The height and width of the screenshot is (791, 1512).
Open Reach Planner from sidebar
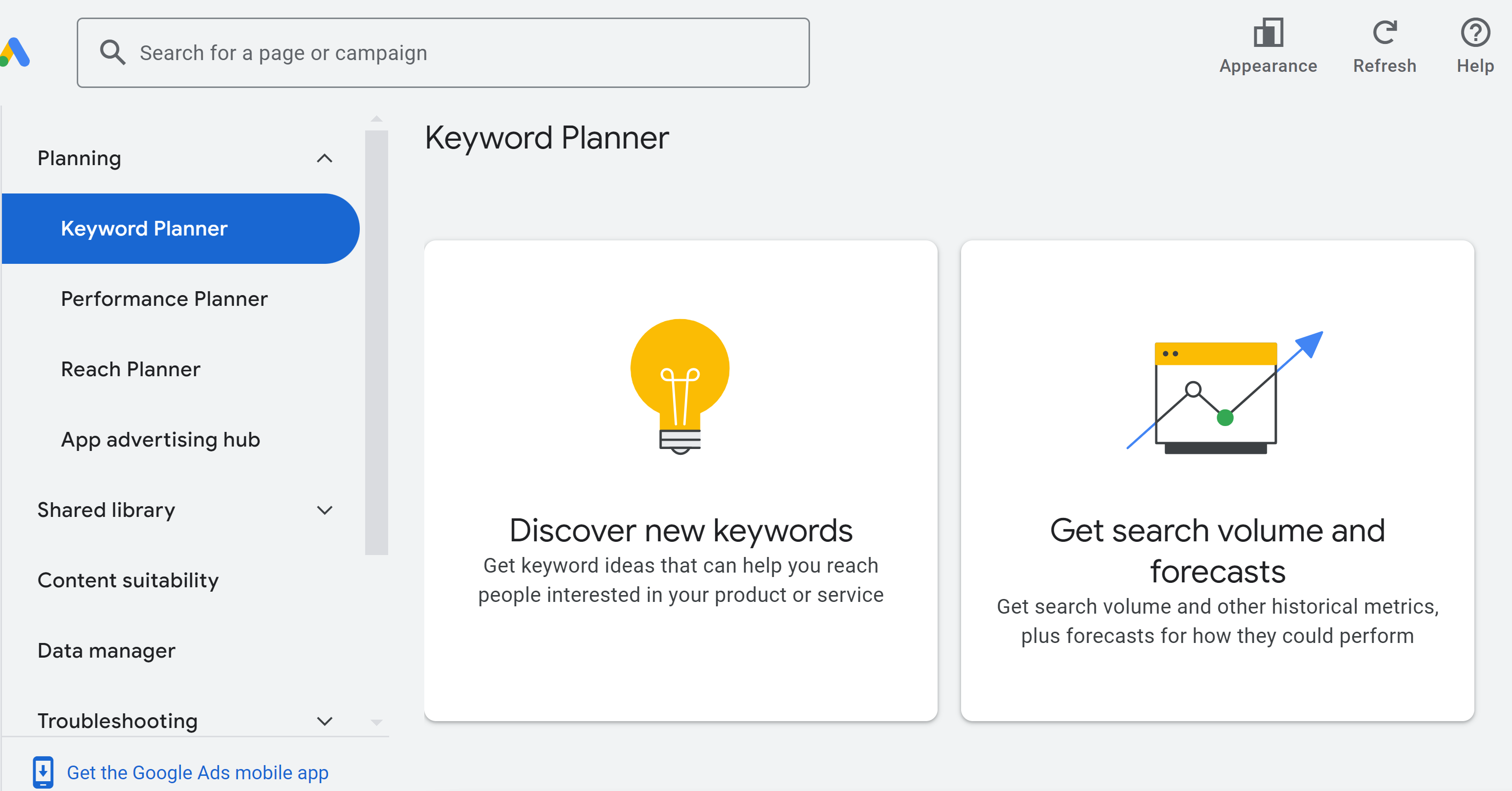[131, 370]
